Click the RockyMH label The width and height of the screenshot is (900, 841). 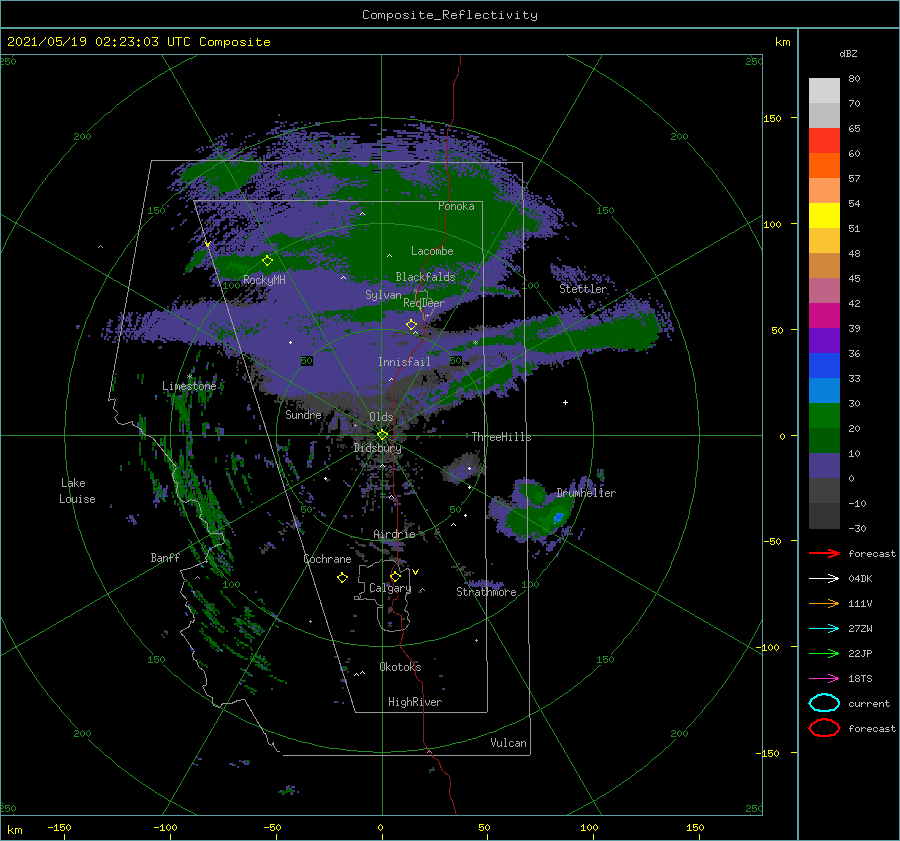264,280
